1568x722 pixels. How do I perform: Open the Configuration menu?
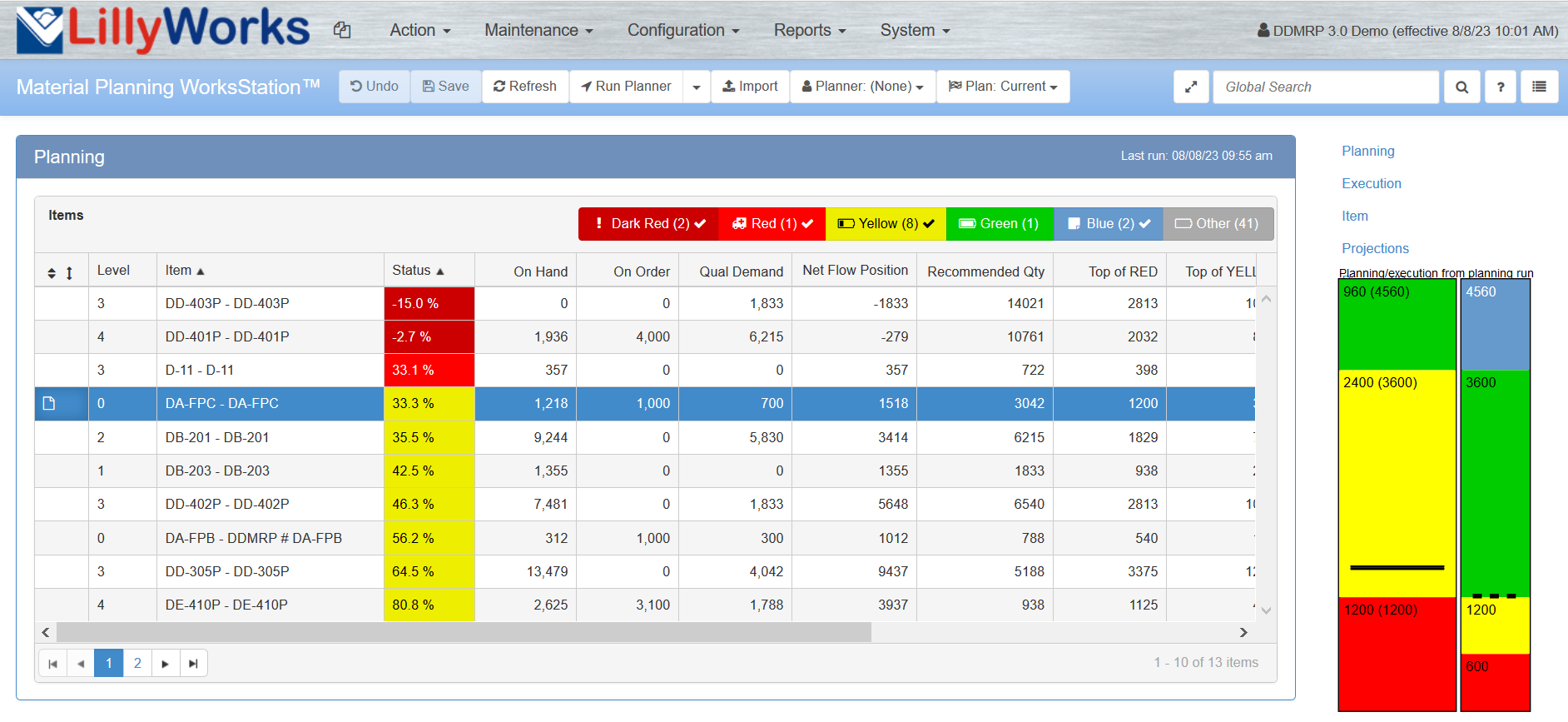click(x=683, y=30)
